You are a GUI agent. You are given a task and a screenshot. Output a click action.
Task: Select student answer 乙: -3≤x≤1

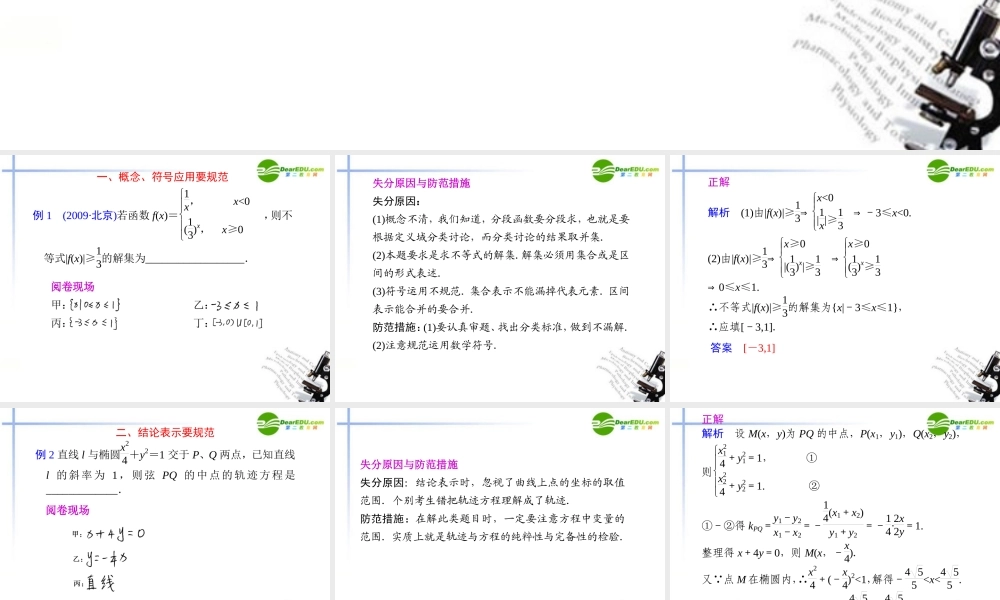(x=226, y=305)
